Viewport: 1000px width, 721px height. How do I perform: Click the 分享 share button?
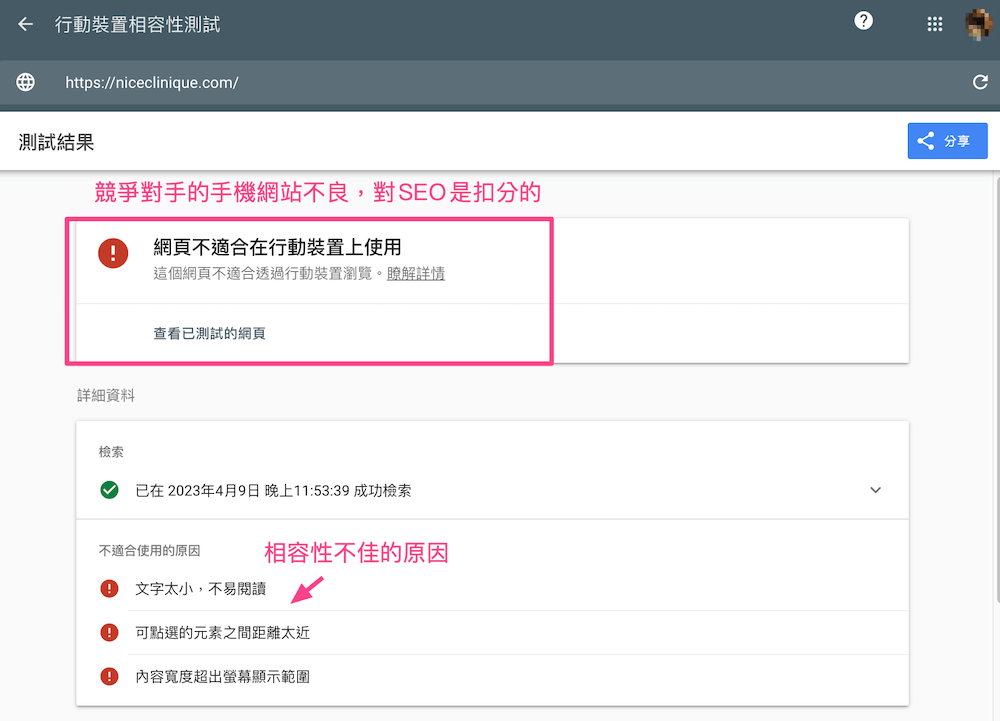[x=947, y=141]
